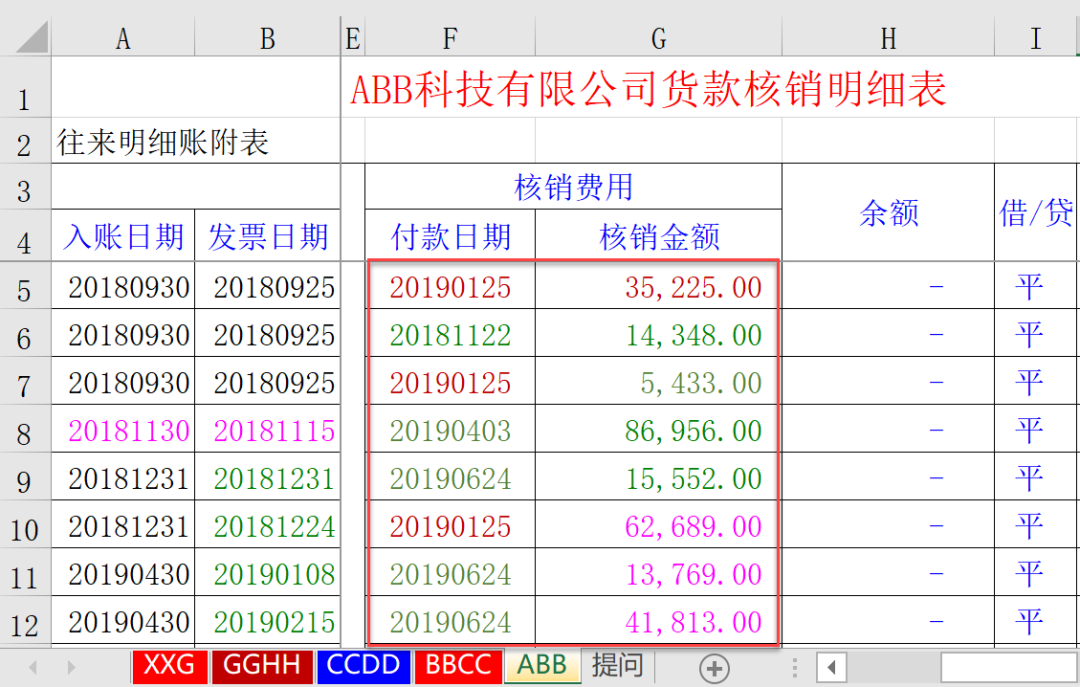
Task: Click the balance dash cell in row 8
Action: pos(889,429)
